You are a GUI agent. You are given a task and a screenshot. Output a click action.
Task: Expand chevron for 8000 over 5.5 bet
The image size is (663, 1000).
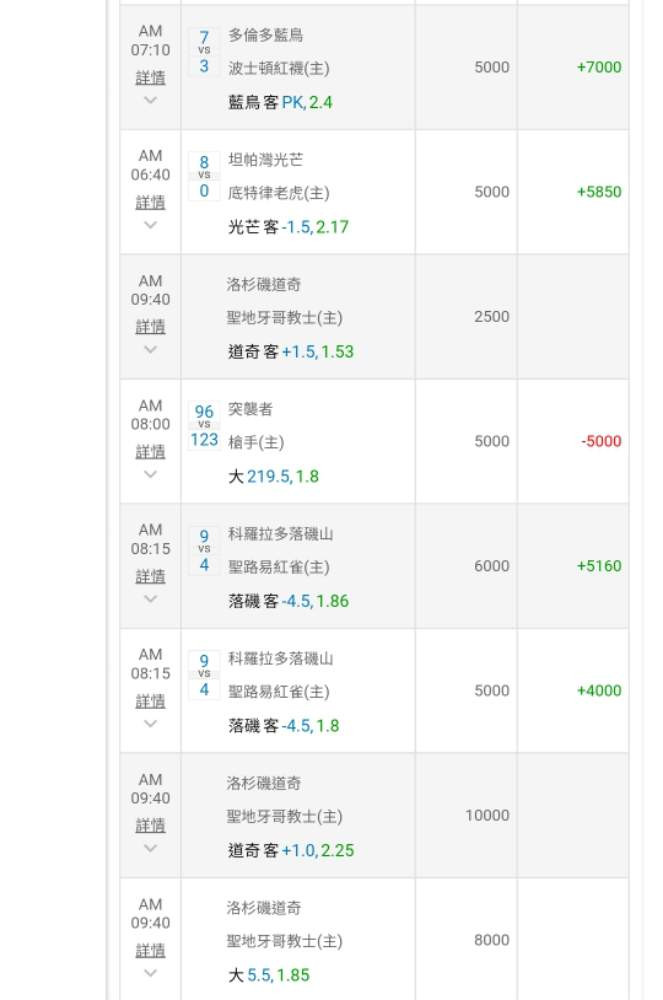tap(150, 973)
